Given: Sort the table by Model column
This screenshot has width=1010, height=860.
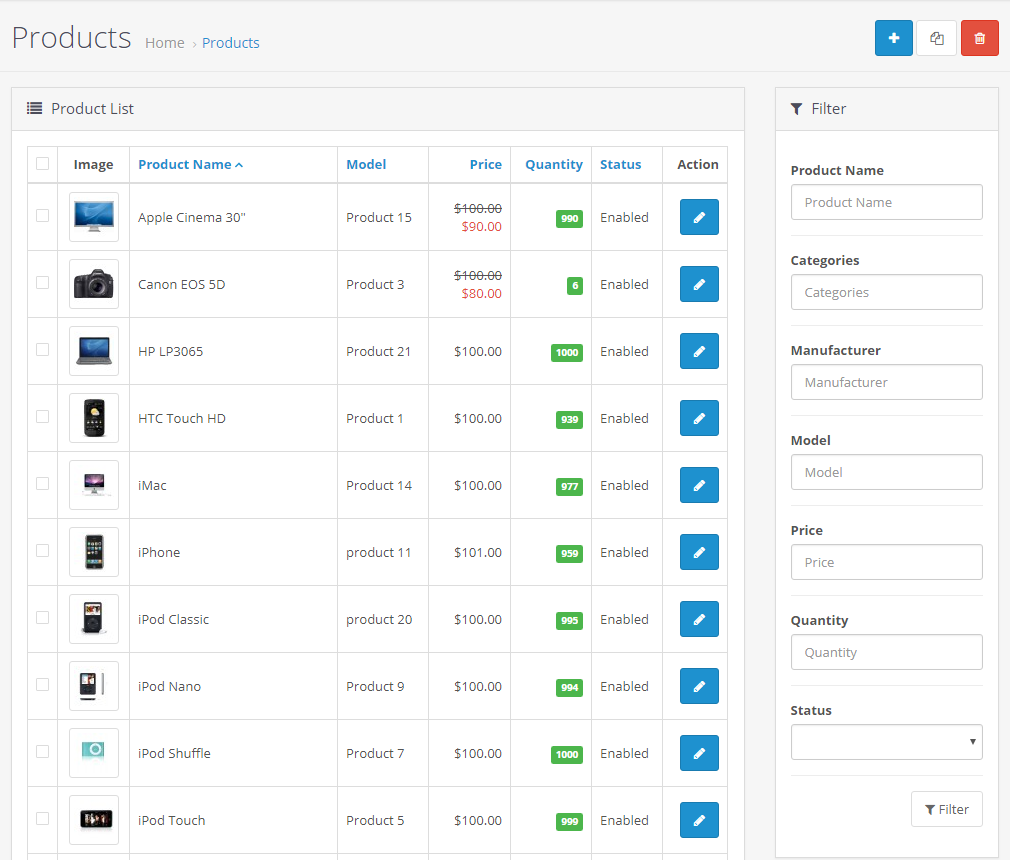Looking at the screenshot, I should pyautogui.click(x=366, y=165).
